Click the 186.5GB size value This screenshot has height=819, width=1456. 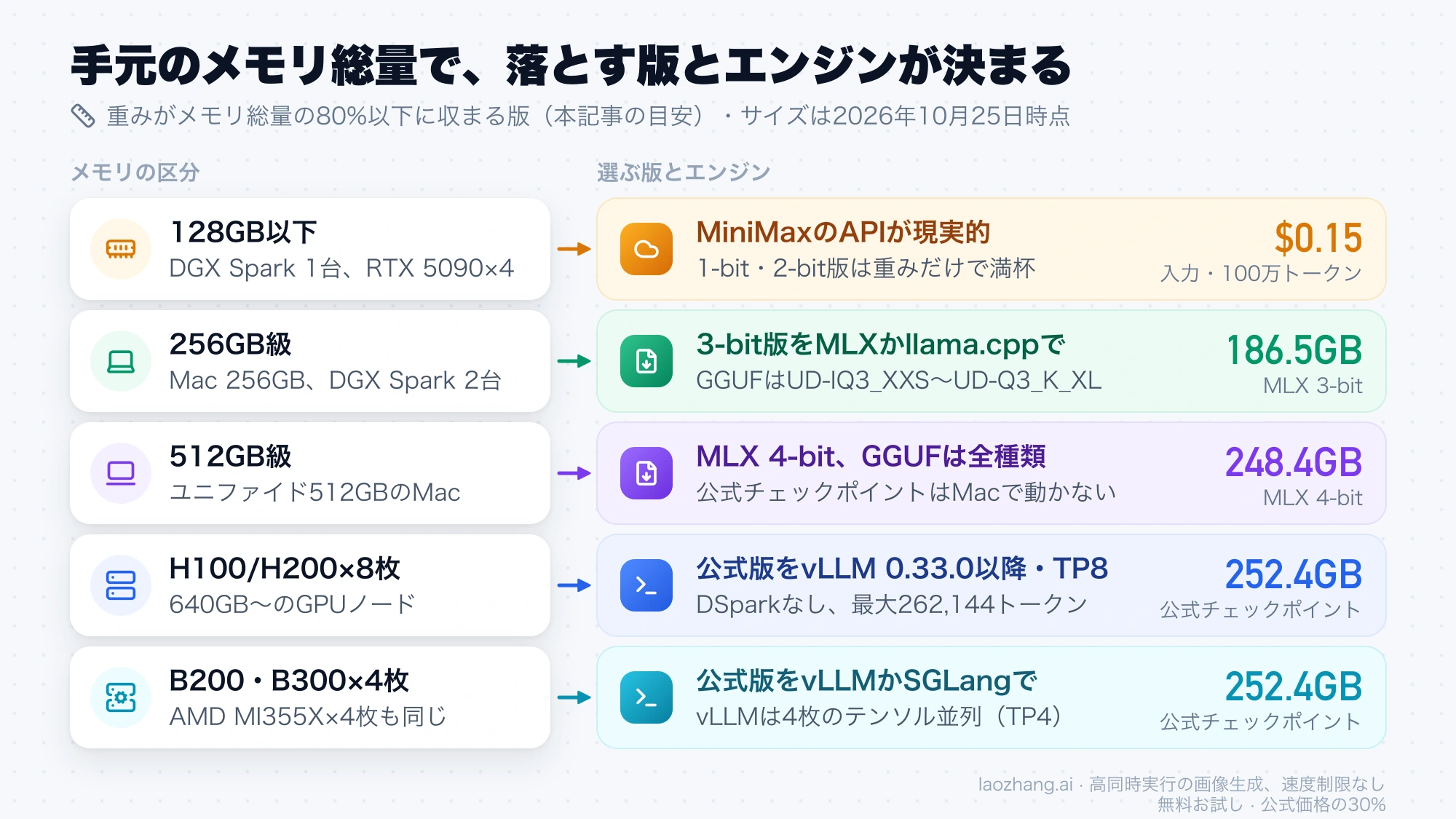1294,350
